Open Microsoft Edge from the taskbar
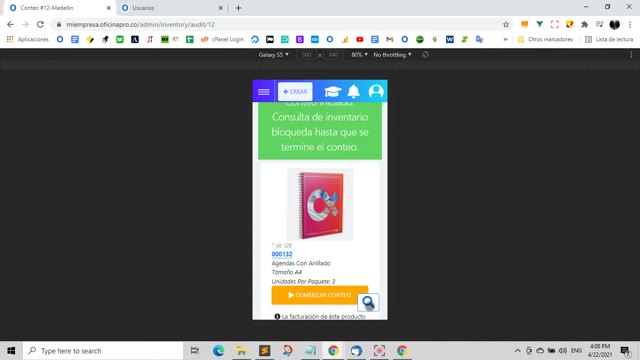The width and height of the screenshot is (640, 360). 218,351
